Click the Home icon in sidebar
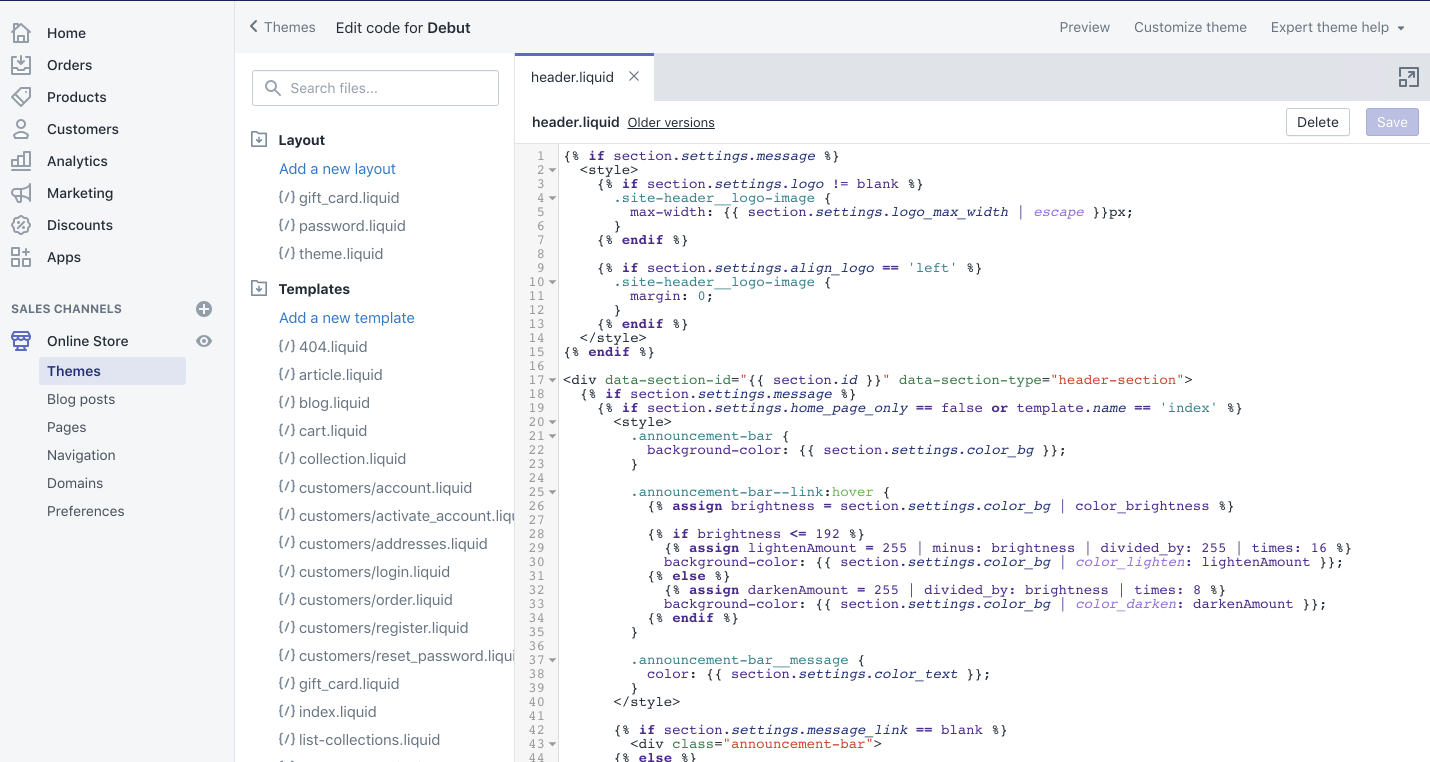 [x=21, y=33]
